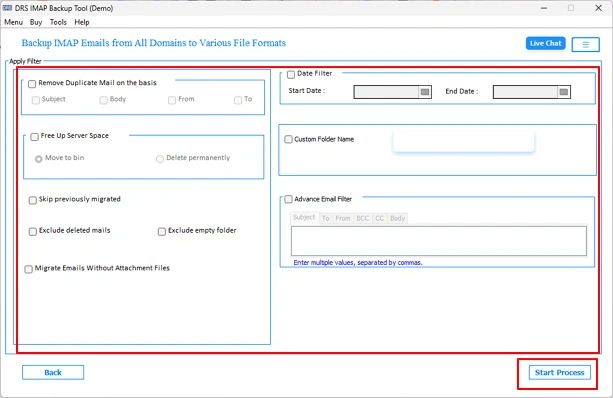Toggle the Date Filter checkbox

coord(291,74)
